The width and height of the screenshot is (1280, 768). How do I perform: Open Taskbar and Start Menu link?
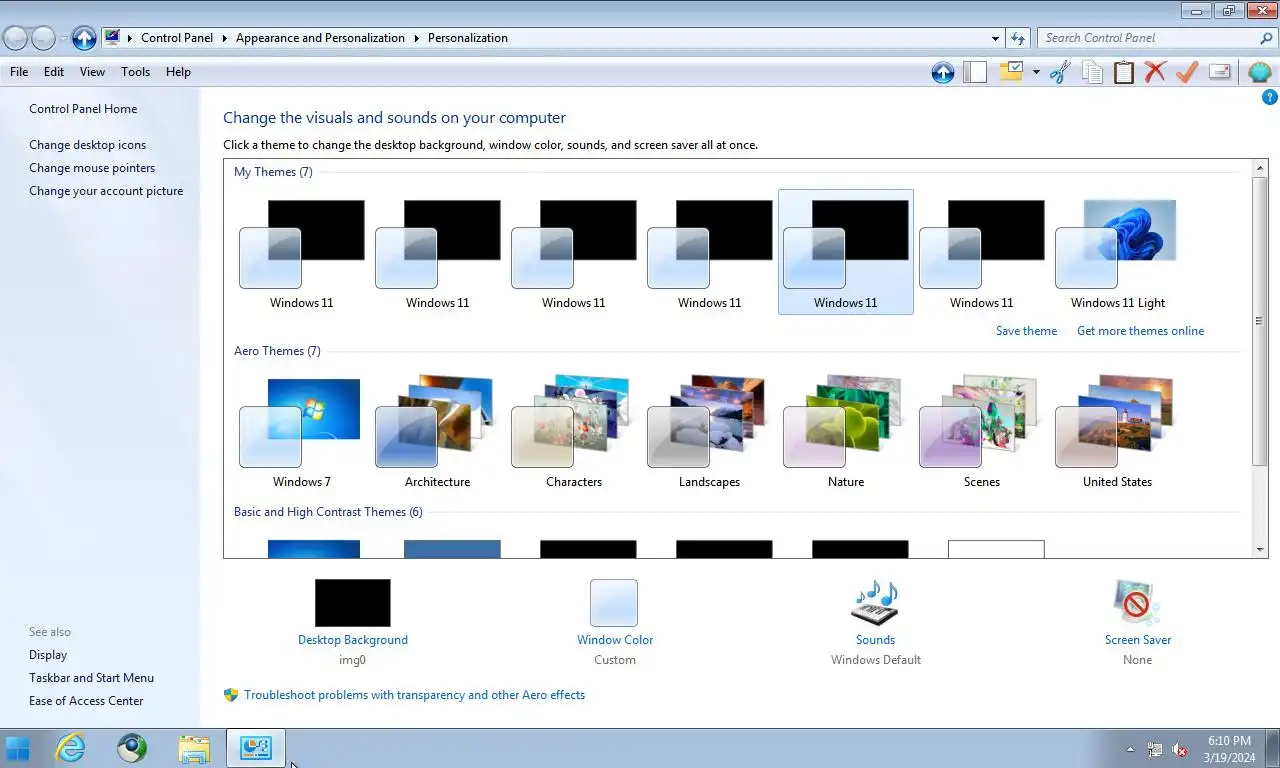[x=91, y=678]
